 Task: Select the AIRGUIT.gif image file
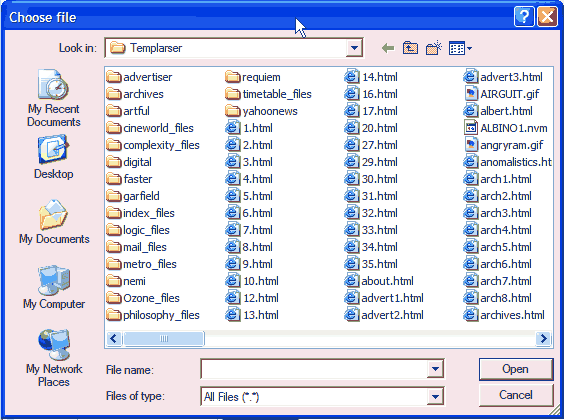click(502, 94)
